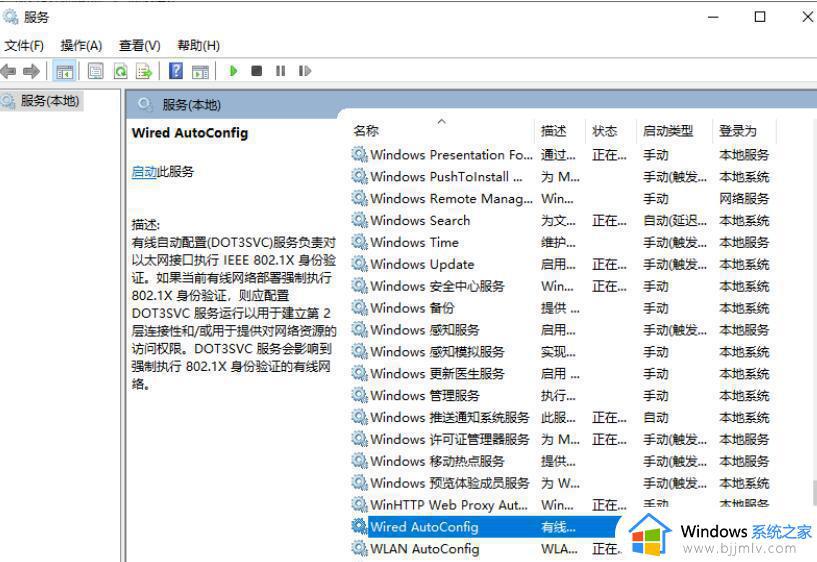Open the 帮助(H) menu

coord(199,46)
